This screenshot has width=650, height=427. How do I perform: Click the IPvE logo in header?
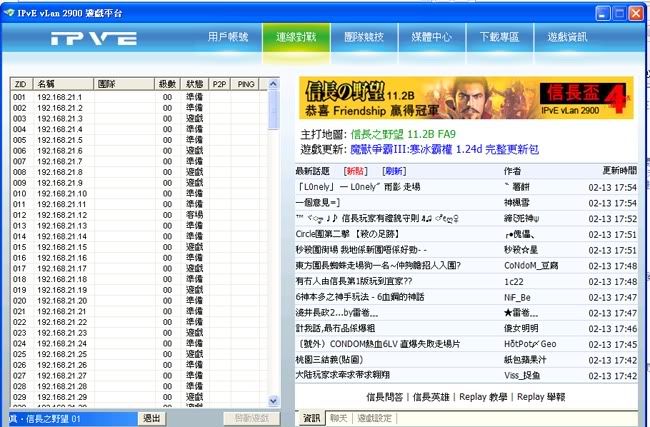(94, 39)
